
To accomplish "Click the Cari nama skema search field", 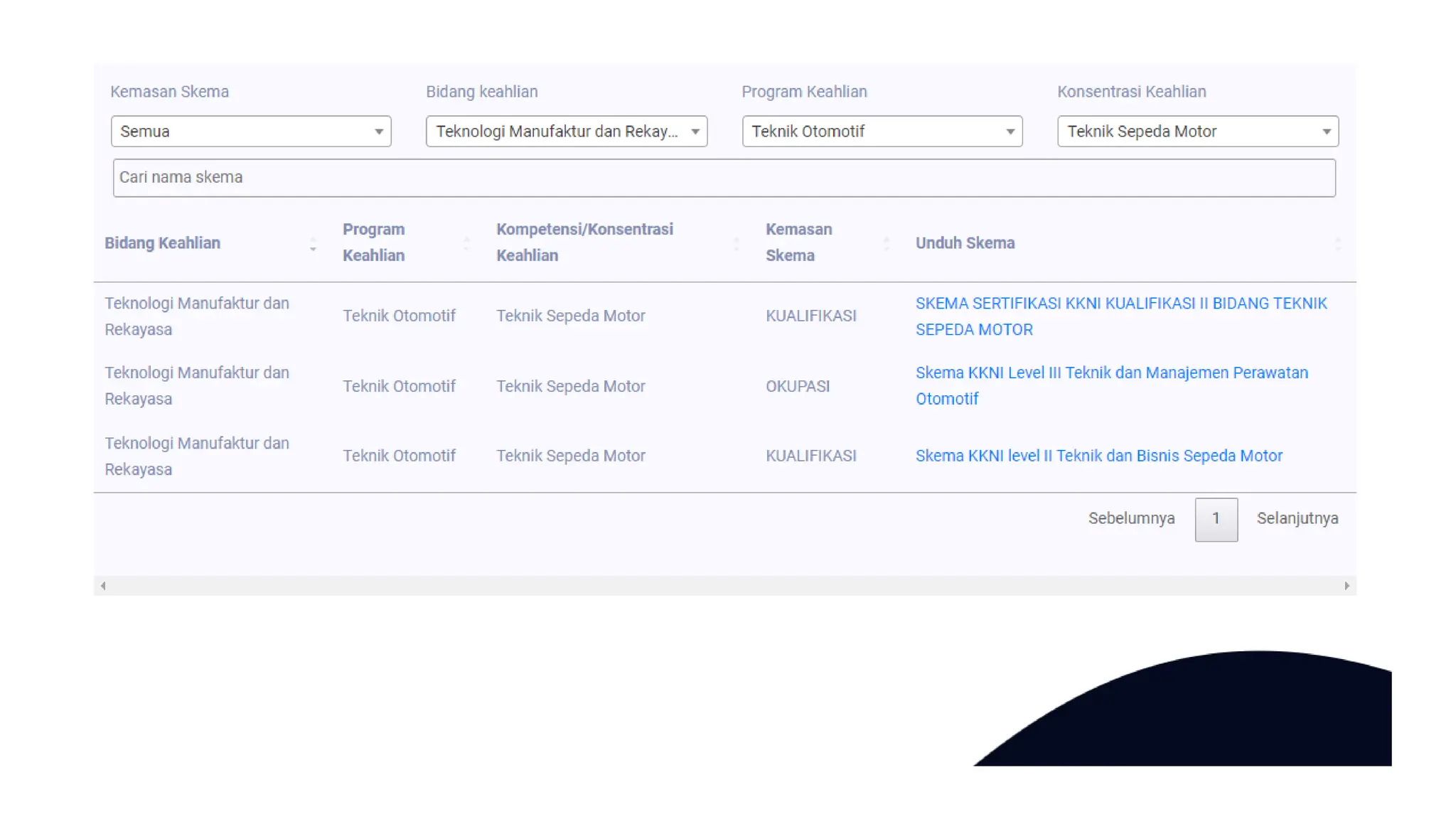I will click(x=724, y=178).
